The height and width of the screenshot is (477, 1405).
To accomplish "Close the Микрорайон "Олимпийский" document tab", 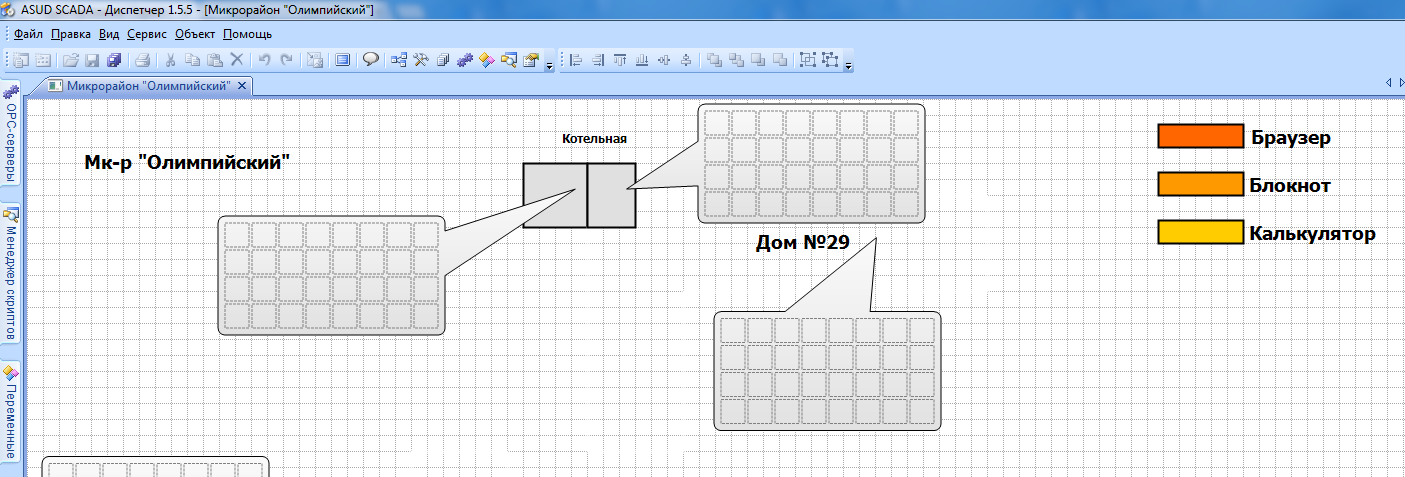I will (x=242, y=86).
